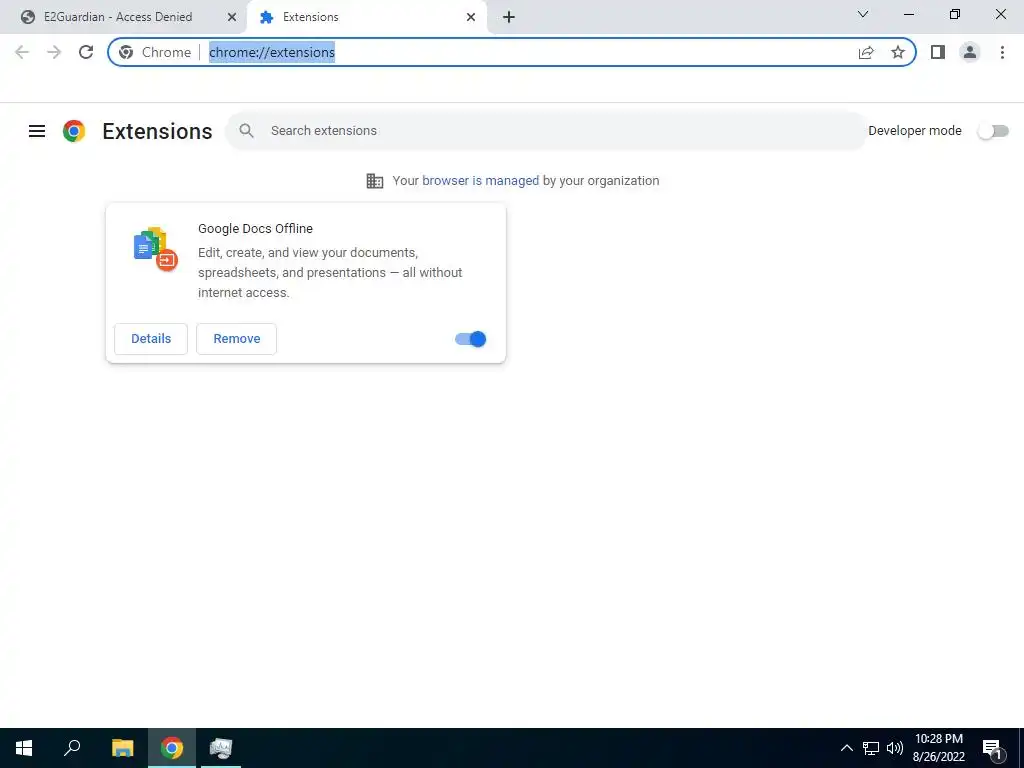Go forward using the browser forward arrow
1024x768 pixels.
coord(54,52)
